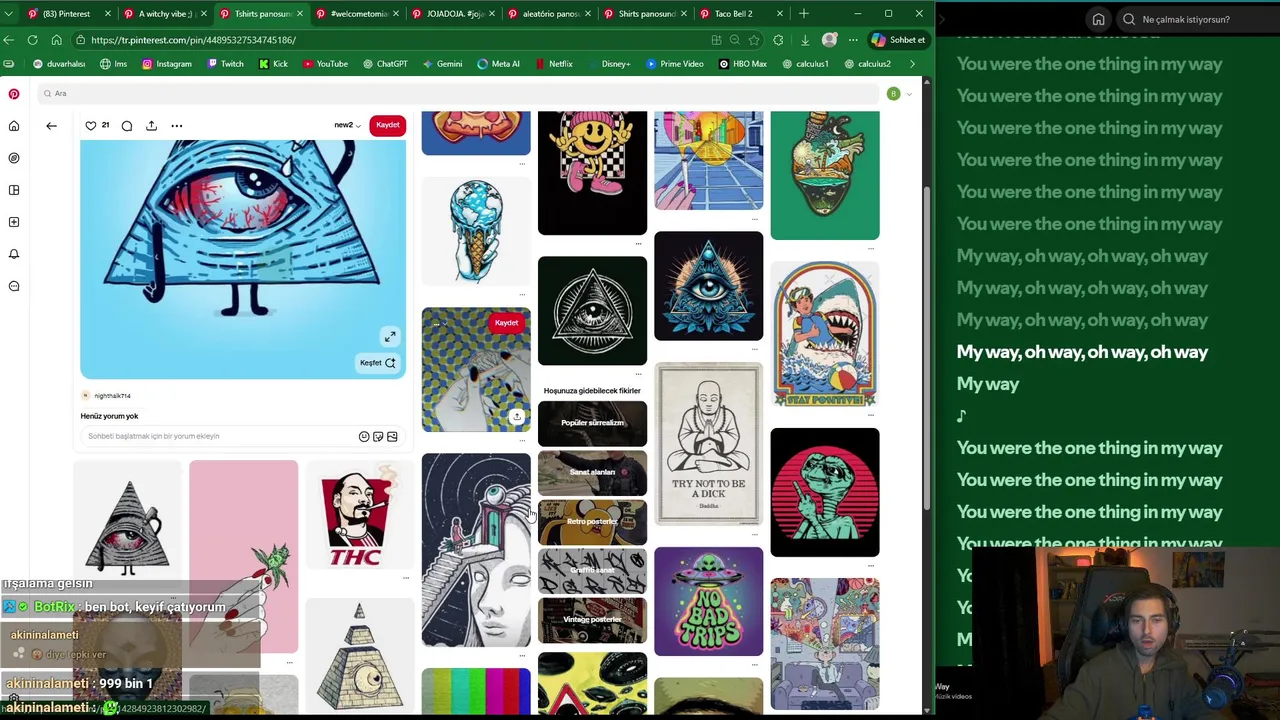
Task: Open the board selector new2 dropdown
Action: [347, 125]
